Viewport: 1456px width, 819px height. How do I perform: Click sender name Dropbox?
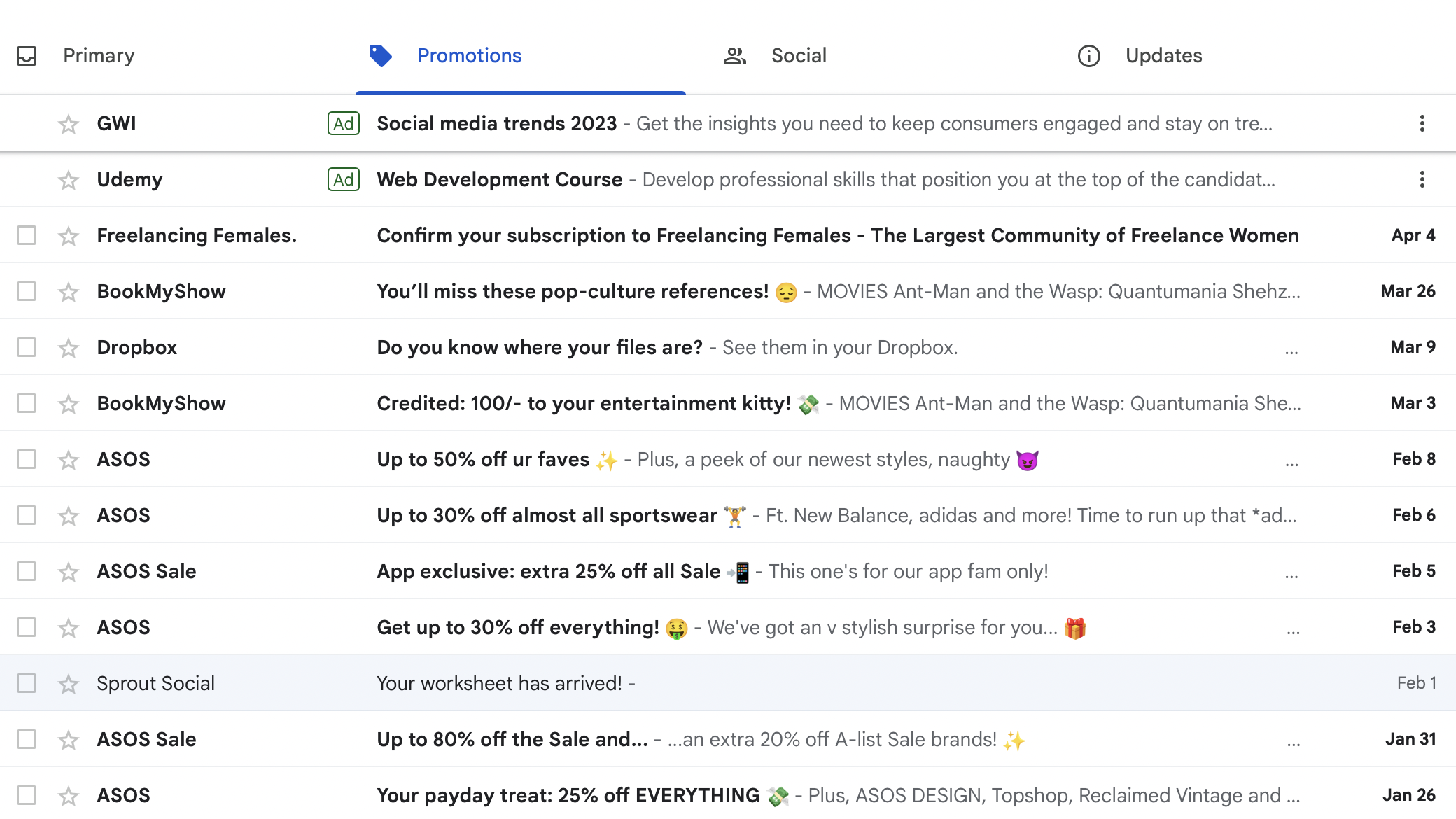(x=137, y=347)
